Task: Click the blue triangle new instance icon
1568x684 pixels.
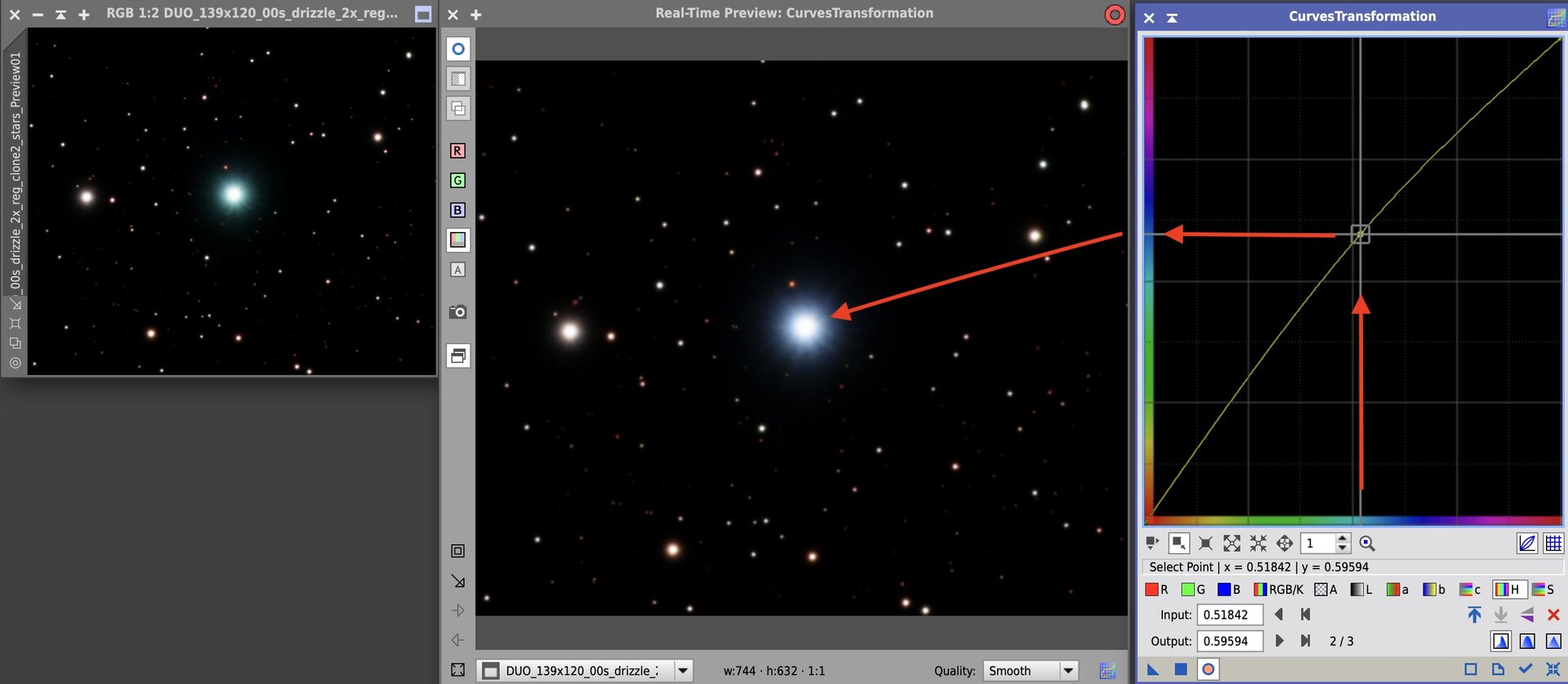Action: tap(1153, 669)
